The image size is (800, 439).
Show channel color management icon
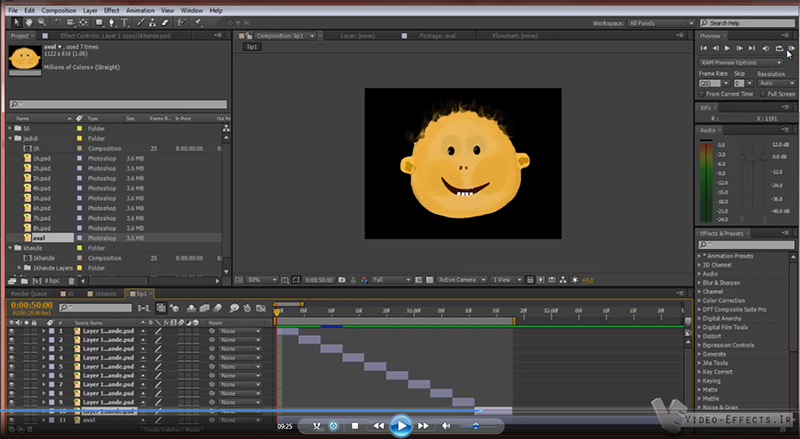pyautogui.click(x=364, y=280)
